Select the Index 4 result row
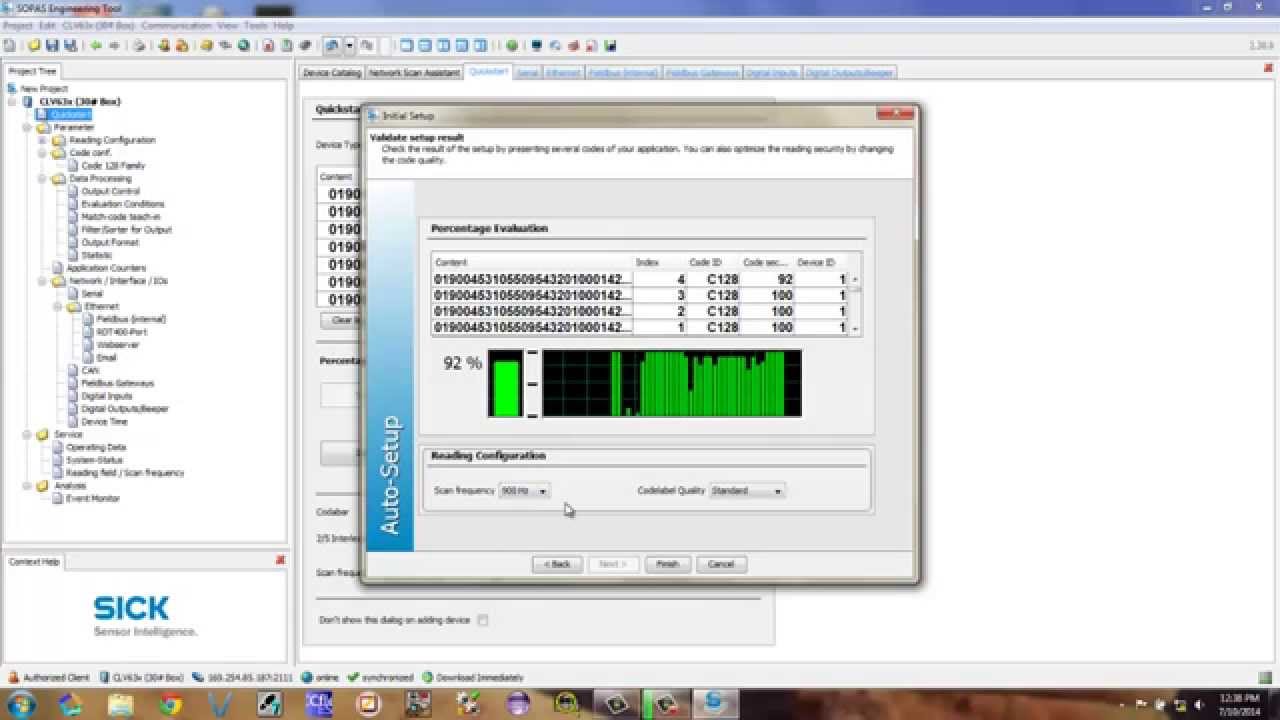The width and height of the screenshot is (1280, 720). tap(641, 280)
